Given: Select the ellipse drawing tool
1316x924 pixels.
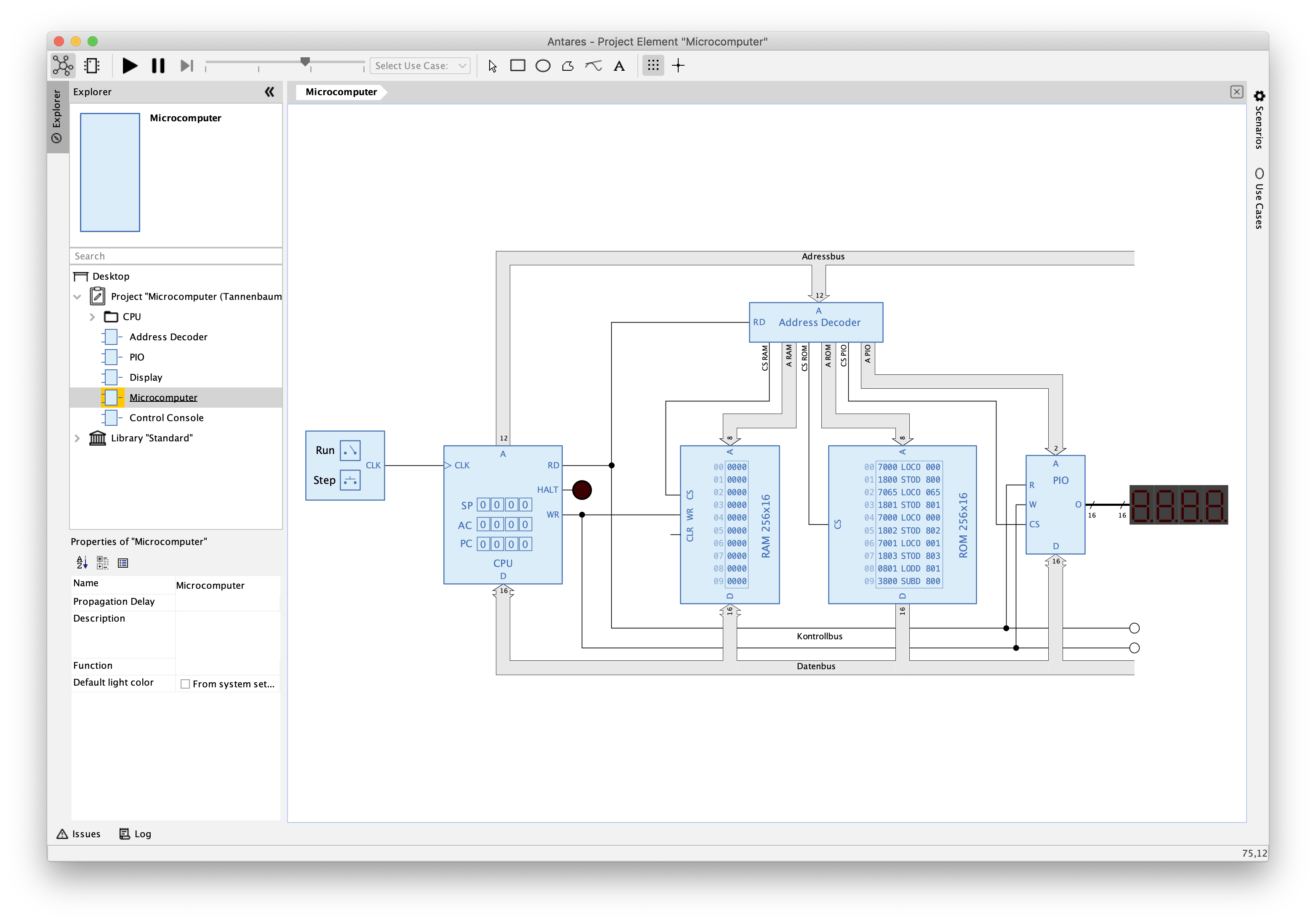Looking at the screenshot, I should tap(542, 66).
